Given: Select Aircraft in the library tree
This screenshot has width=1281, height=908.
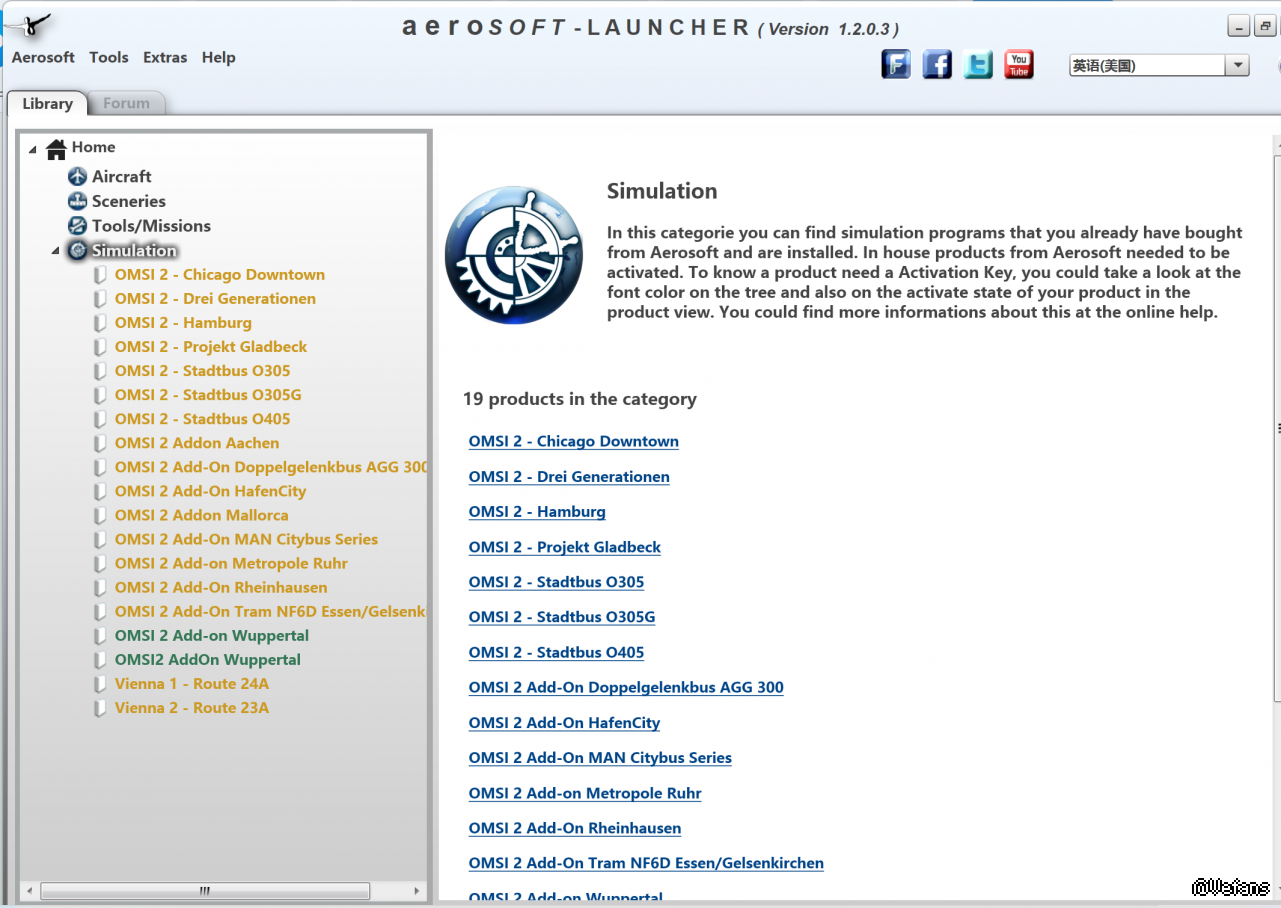Looking at the screenshot, I should (122, 177).
